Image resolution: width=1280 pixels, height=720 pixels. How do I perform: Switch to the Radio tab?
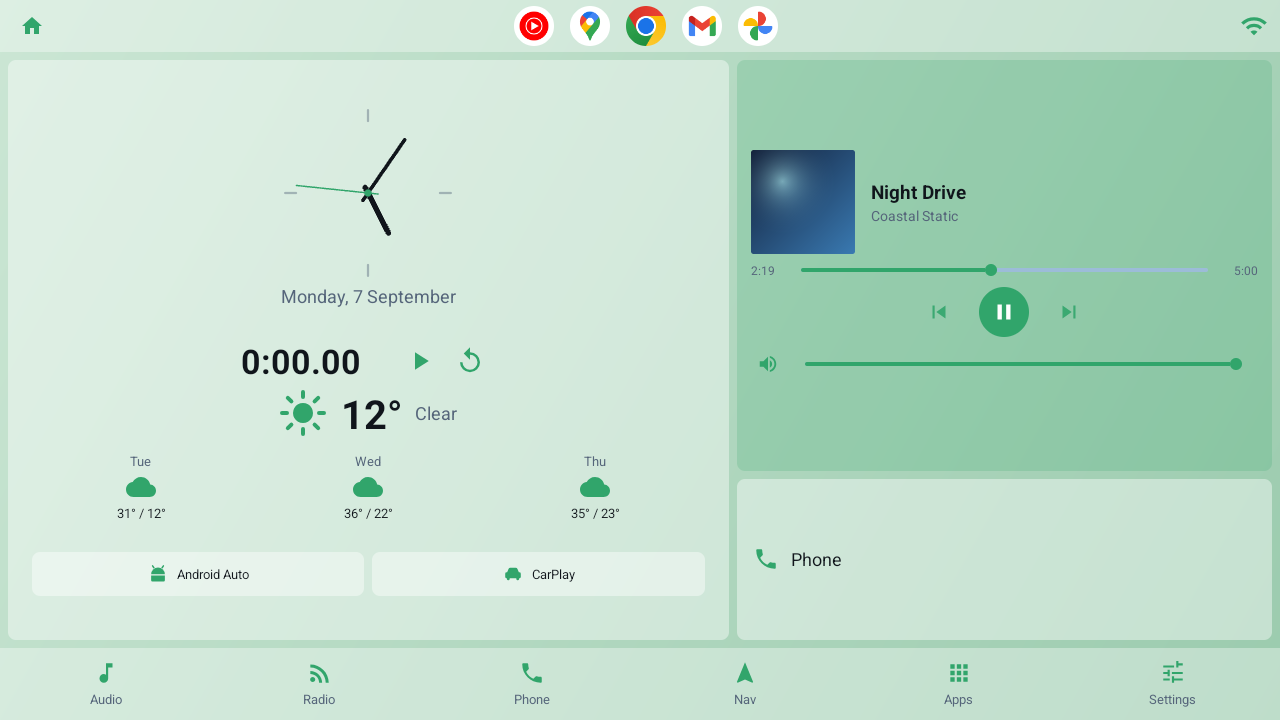(x=319, y=684)
